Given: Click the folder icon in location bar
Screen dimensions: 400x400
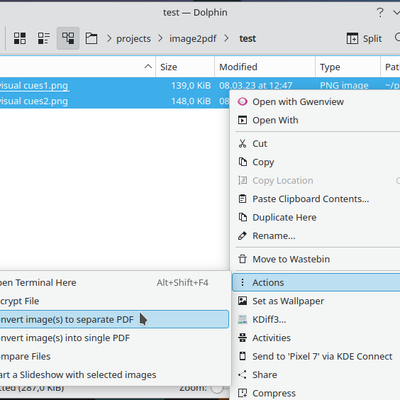Looking at the screenshot, I should pos(91,38).
